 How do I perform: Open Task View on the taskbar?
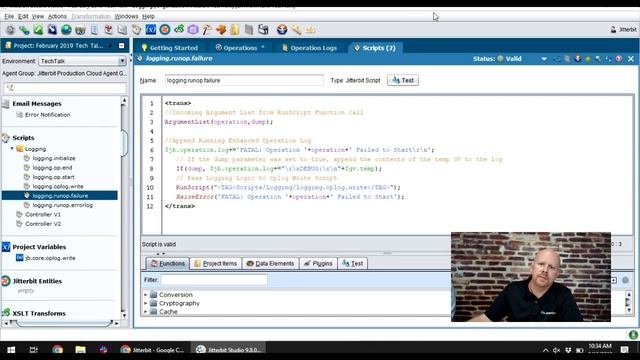(x=34, y=350)
